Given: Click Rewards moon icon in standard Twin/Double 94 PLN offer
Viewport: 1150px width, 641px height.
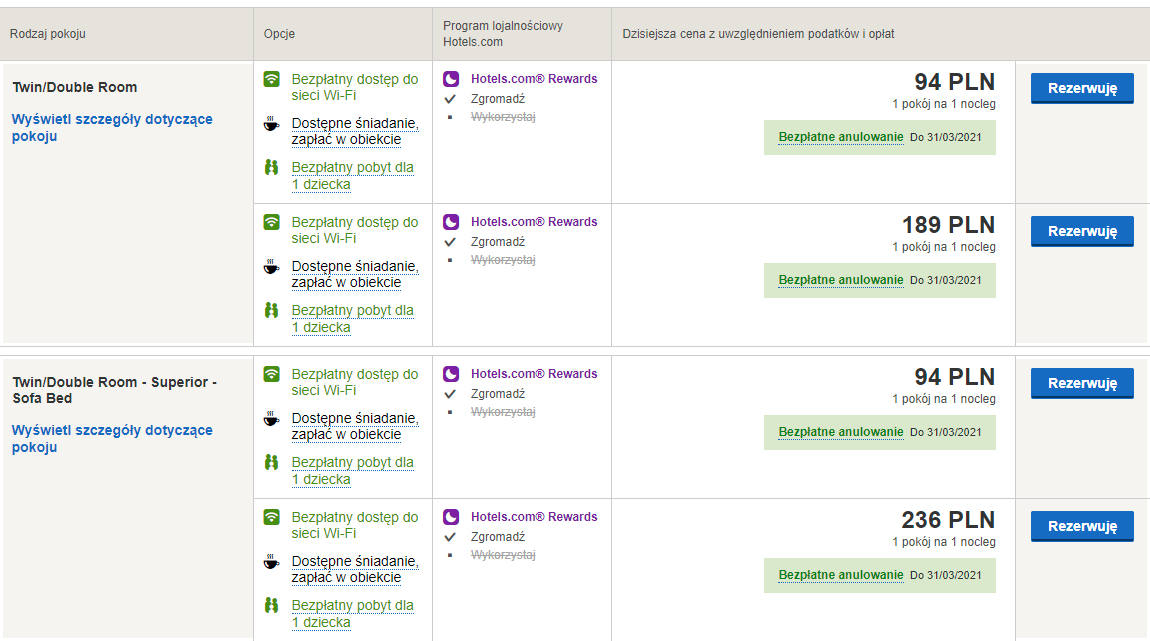Looking at the screenshot, I should [451, 78].
